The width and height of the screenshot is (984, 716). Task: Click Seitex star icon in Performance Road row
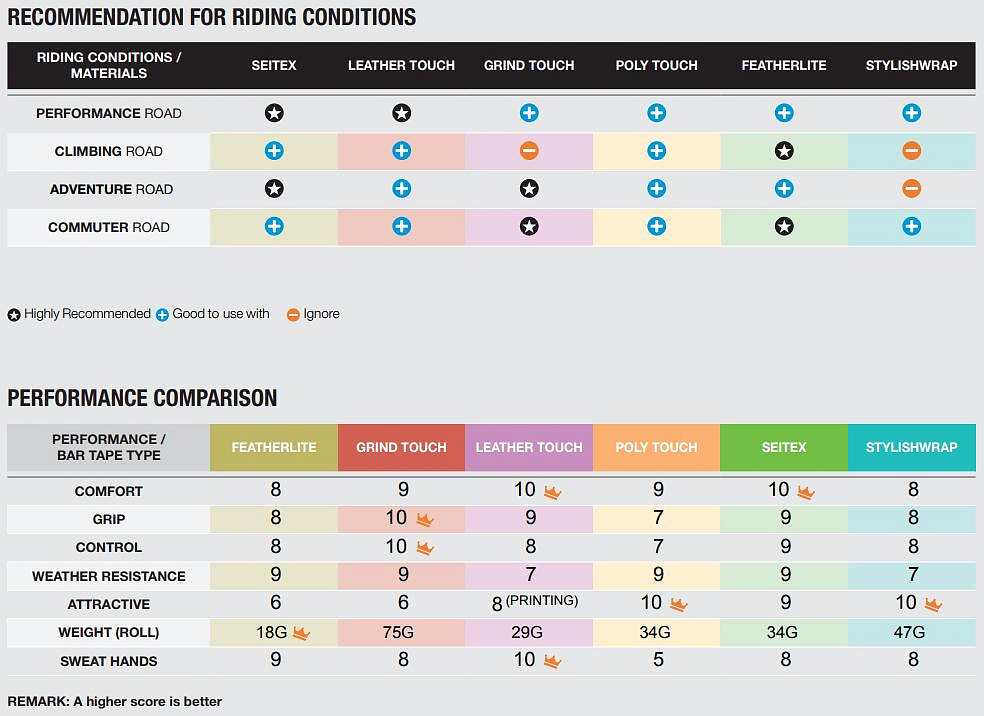(x=274, y=113)
